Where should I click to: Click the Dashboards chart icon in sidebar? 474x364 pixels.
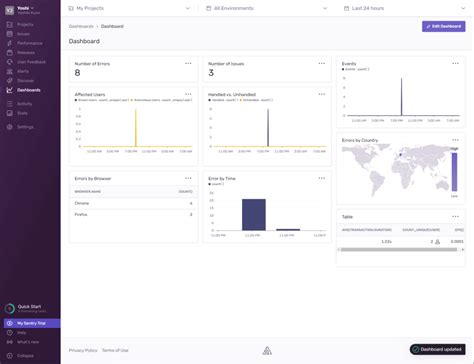(10, 90)
